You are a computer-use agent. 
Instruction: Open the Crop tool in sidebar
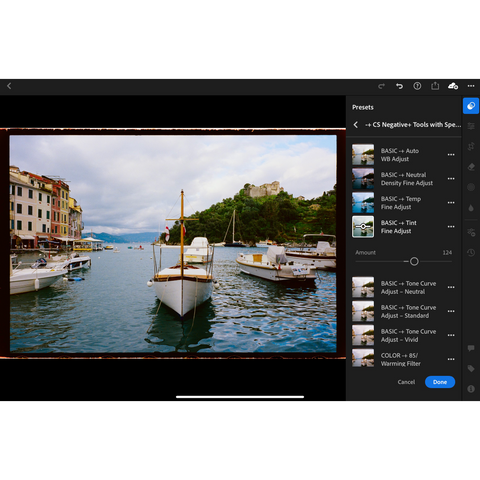[x=471, y=146]
